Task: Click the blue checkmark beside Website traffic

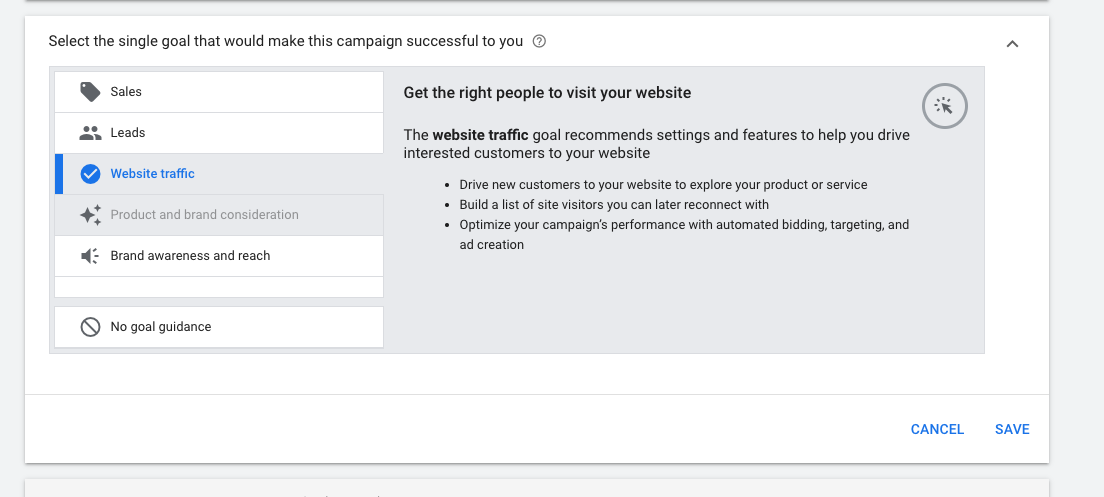Action: click(x=90, y=174)
